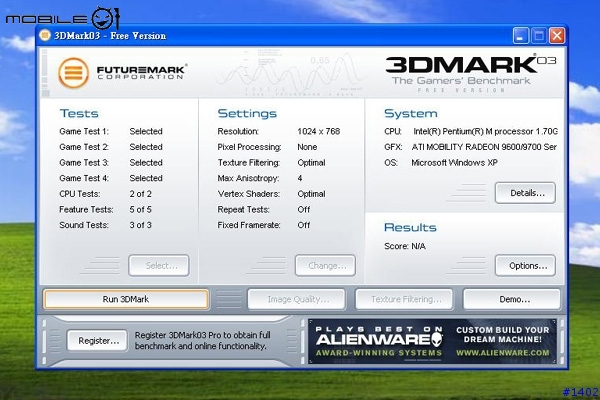
Task: Click the 3DMark03 title bar icon
Action: (45, 36)
